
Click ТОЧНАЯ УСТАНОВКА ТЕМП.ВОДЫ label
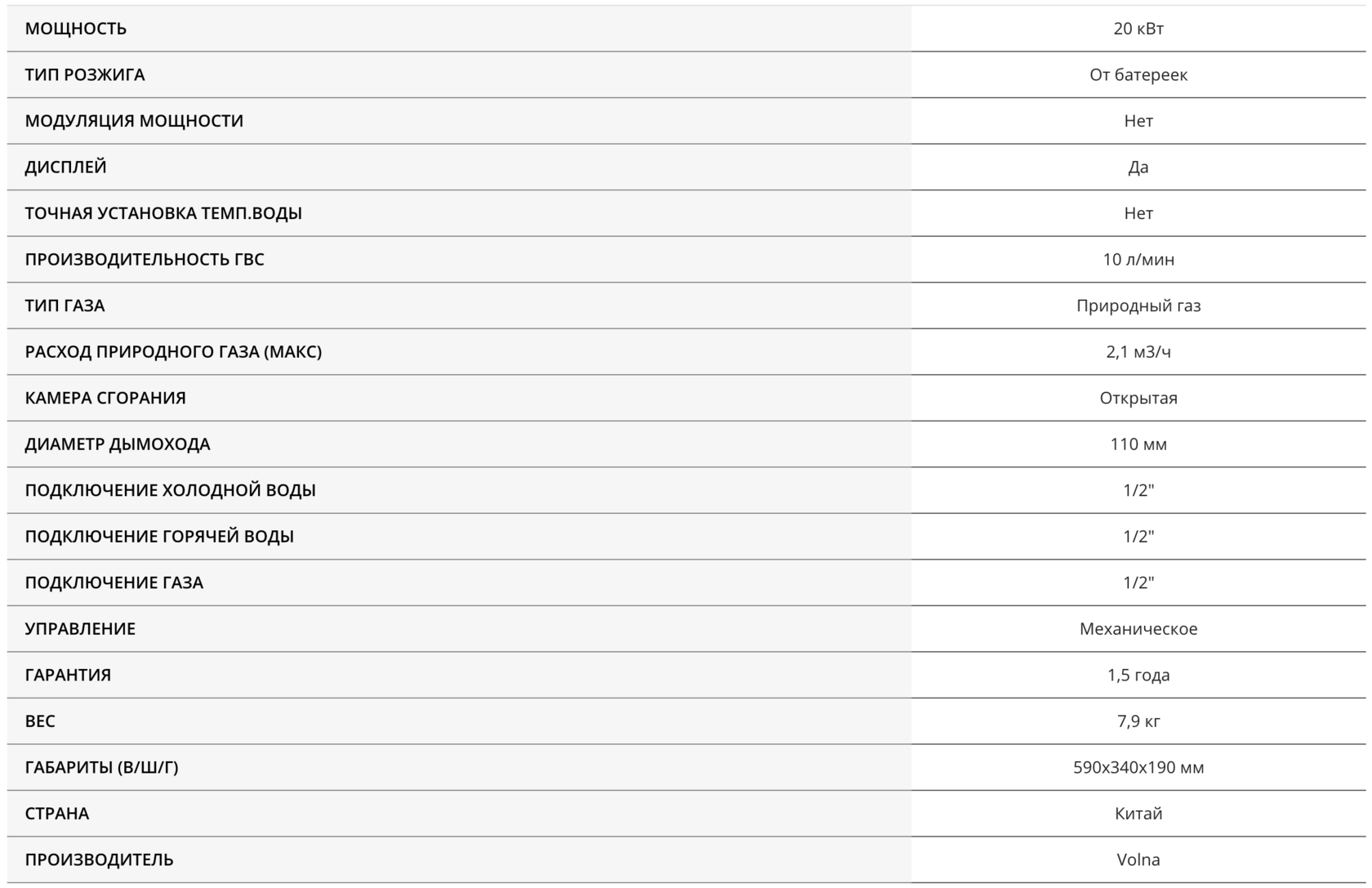click(x=163, y=213)
